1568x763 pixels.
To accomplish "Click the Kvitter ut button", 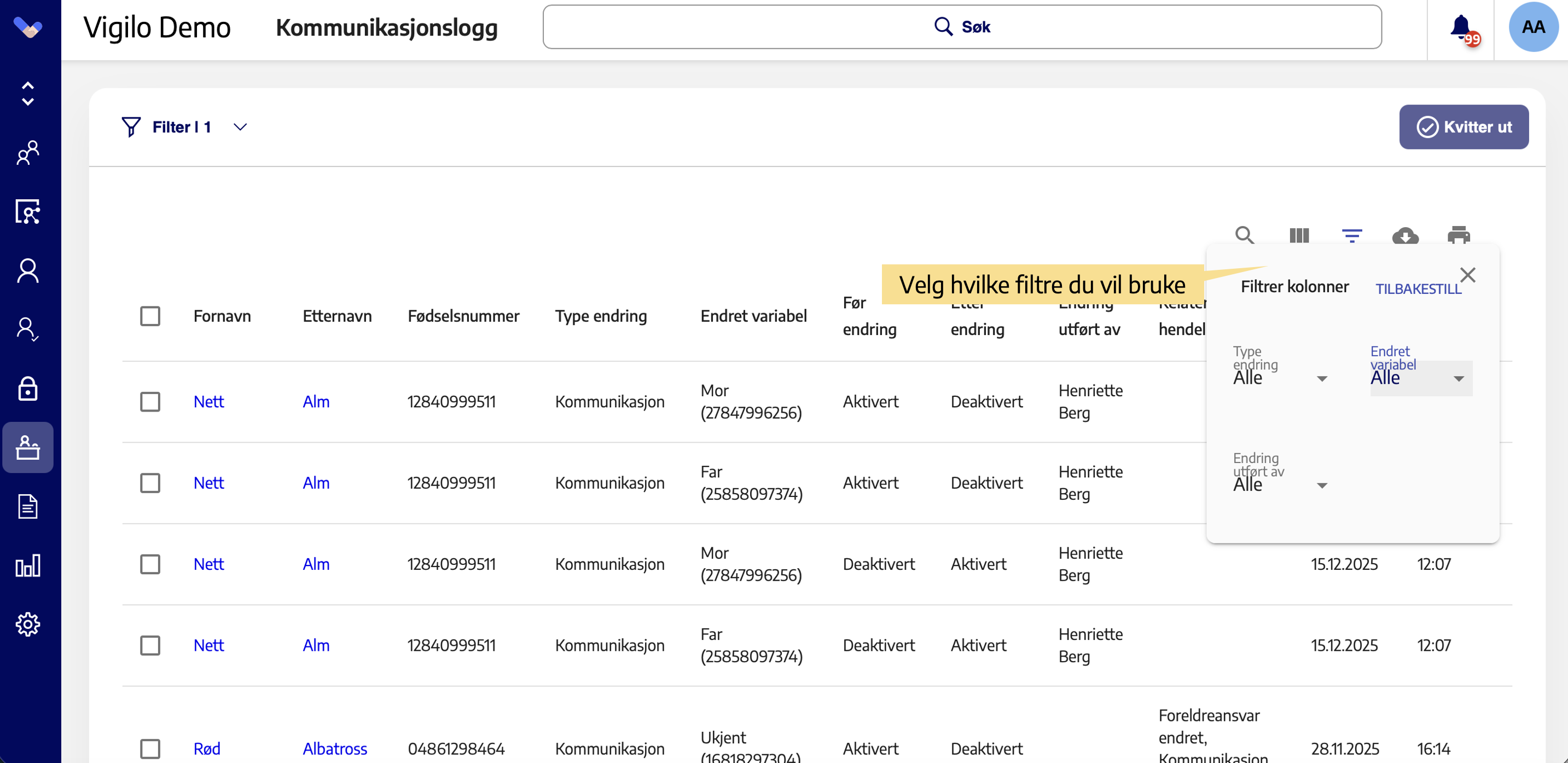I will pyautogui.click(x=1464, y=126).
